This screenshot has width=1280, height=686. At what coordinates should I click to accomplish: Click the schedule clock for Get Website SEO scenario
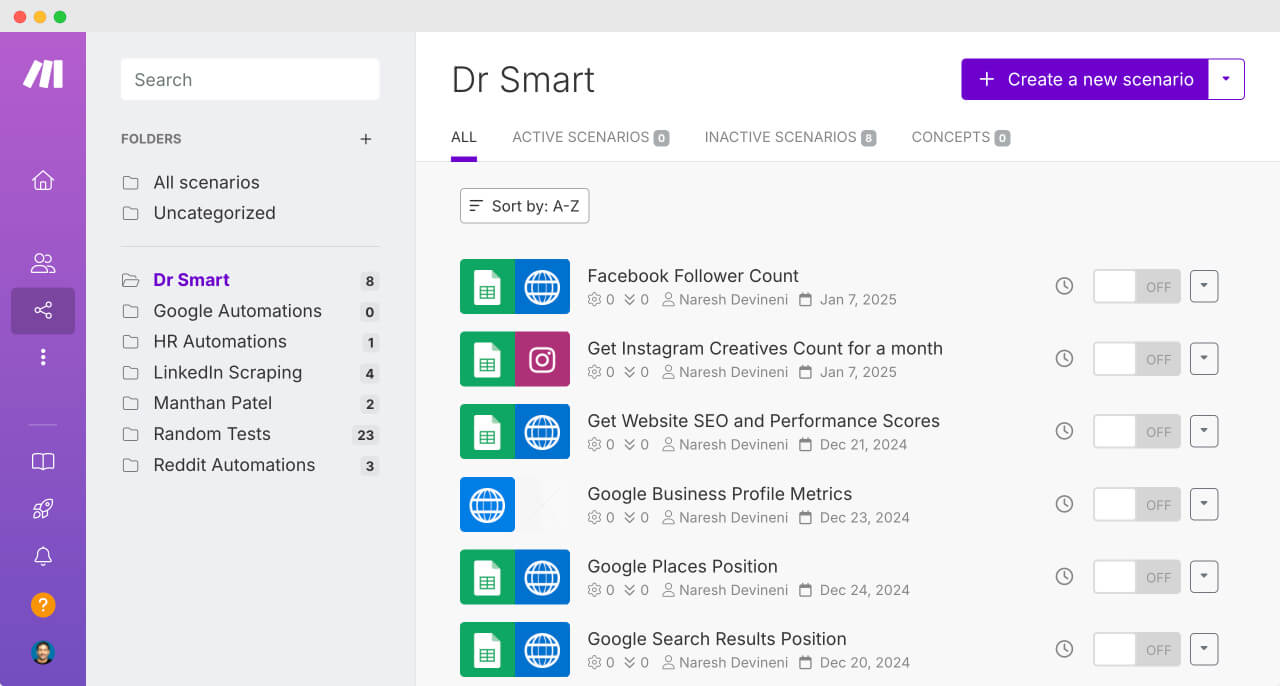[1064, 431]
